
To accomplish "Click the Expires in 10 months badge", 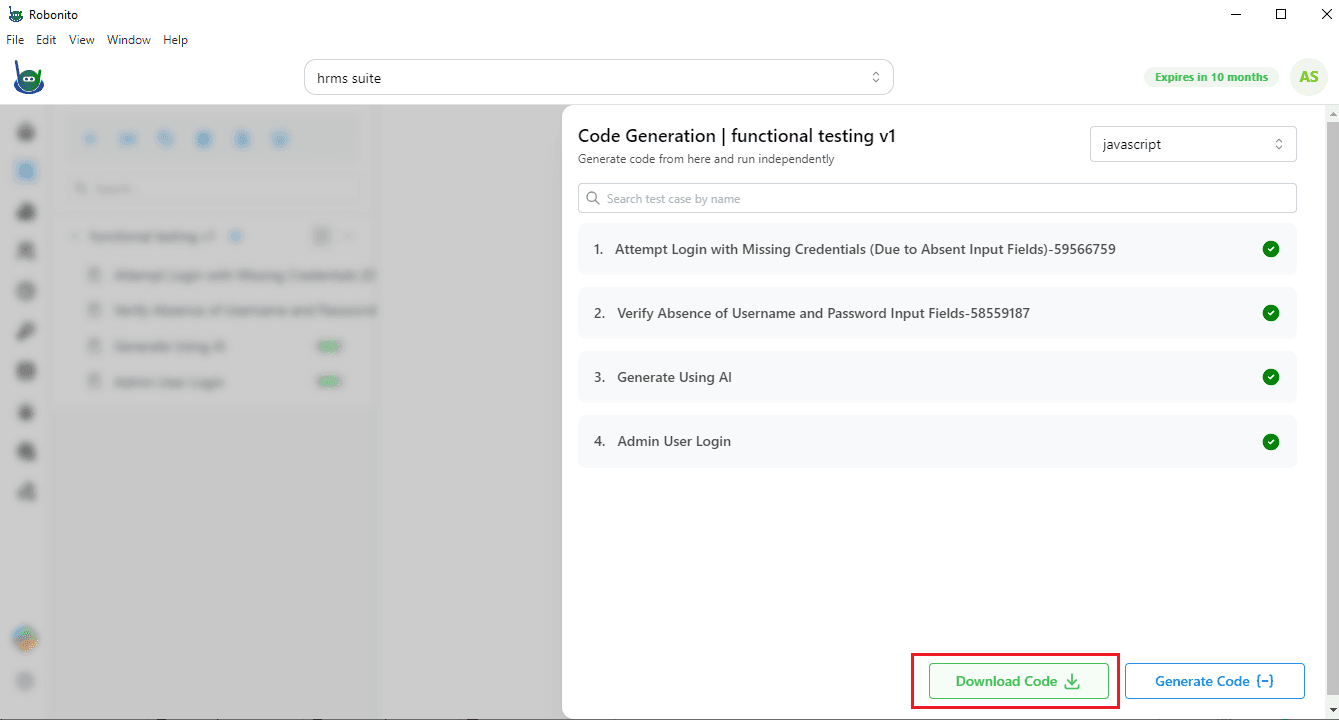I will point(1211,77).
